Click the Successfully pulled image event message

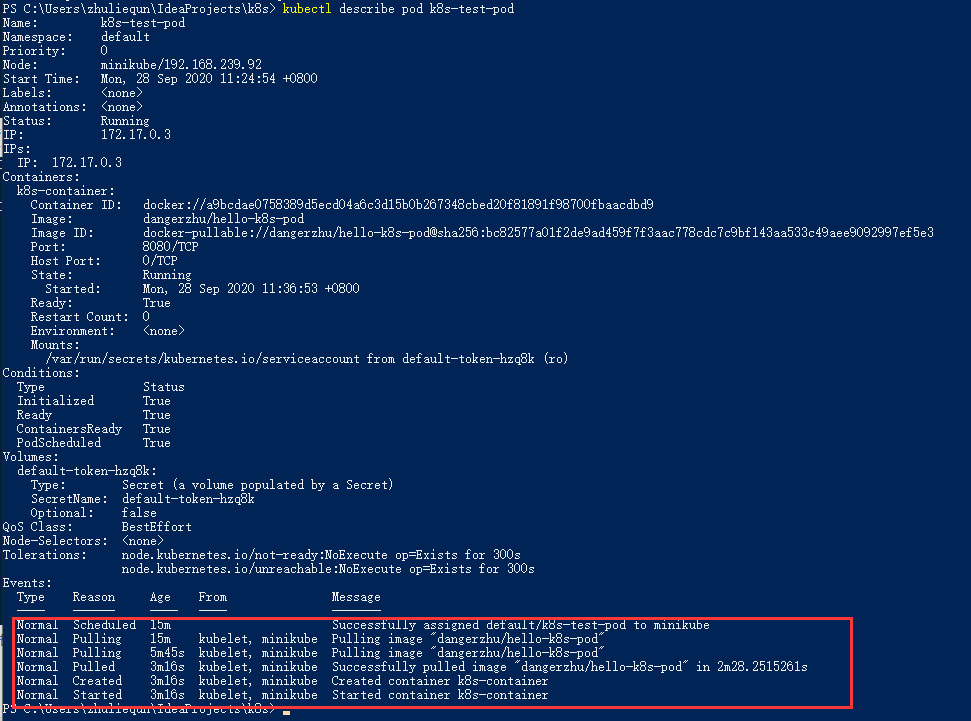click(x=569, y=667)
